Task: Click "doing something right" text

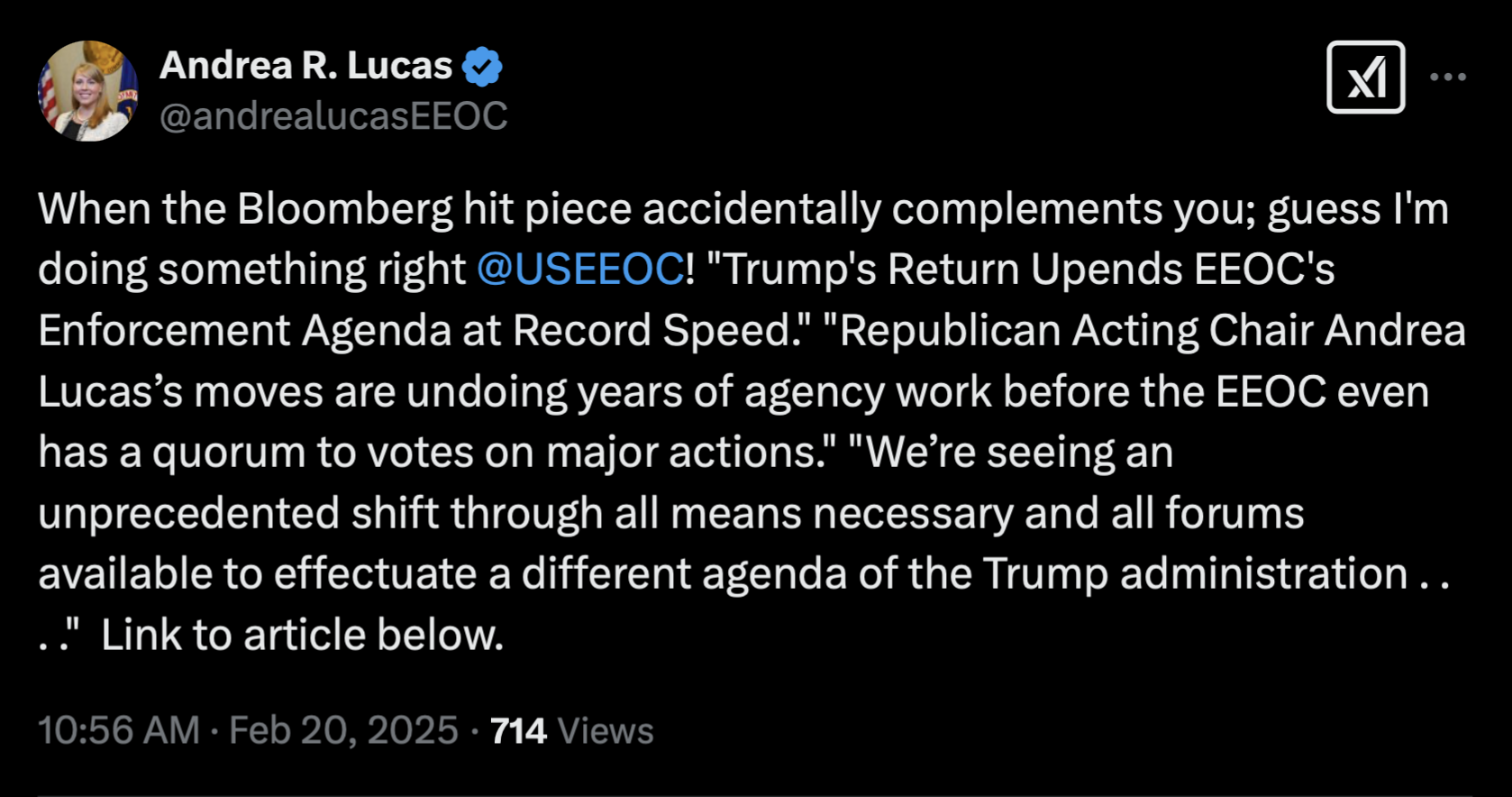Action: point(251,270)
